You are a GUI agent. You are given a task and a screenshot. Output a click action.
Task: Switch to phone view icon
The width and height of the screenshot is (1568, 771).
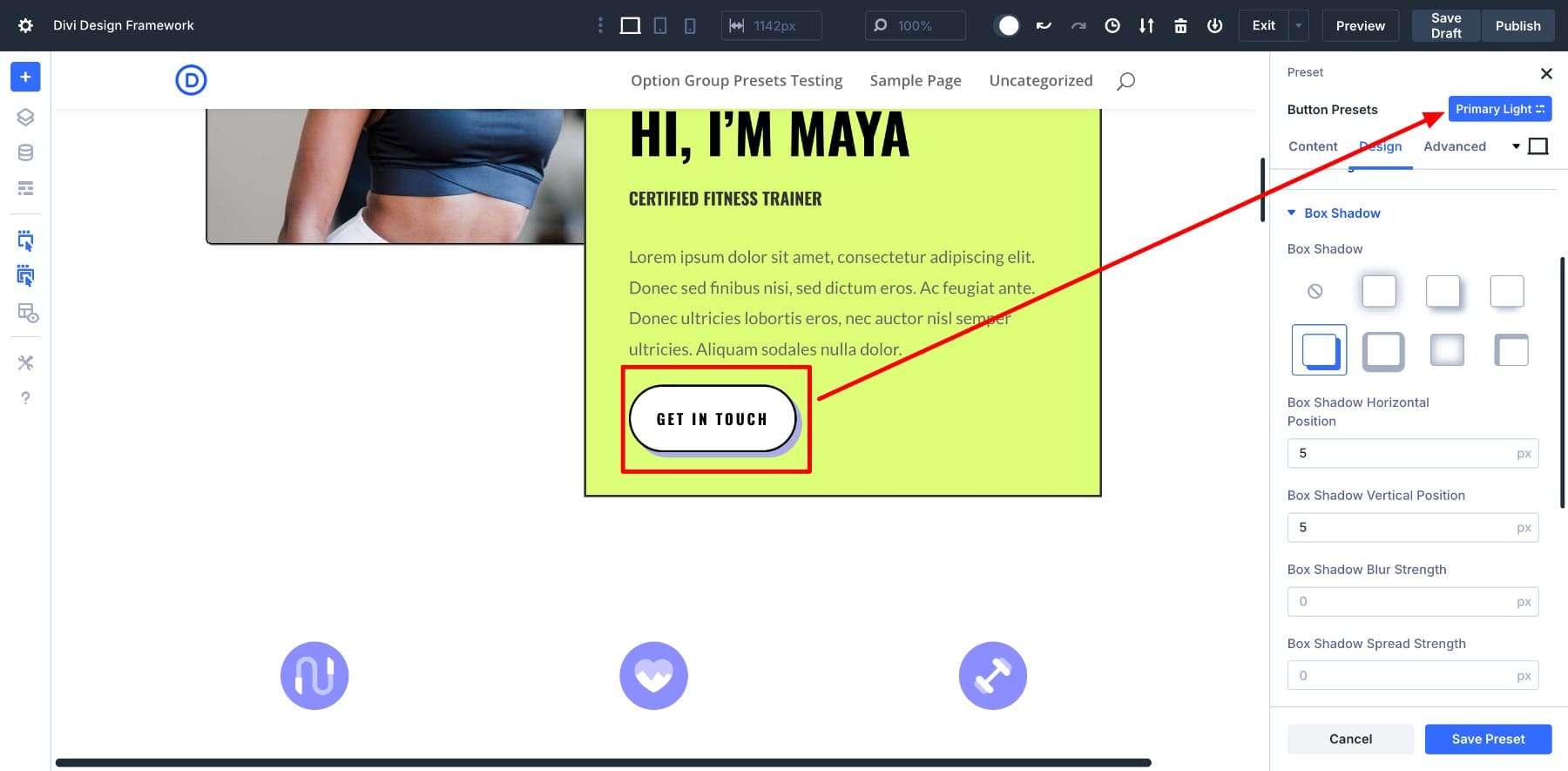click(x=690, y=25)
